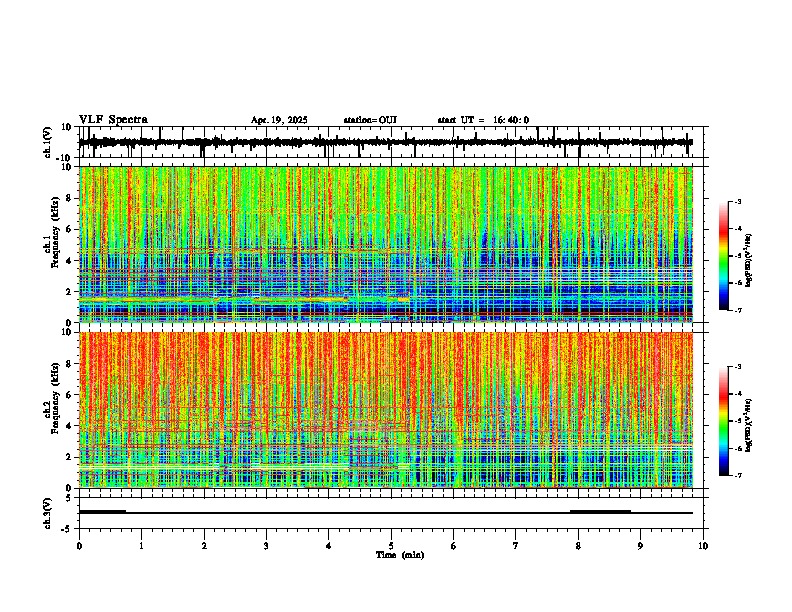Click the 'start UT = 16:40:0' text
Viewport: 792px width, 612px height.
(x=483, y=120)
